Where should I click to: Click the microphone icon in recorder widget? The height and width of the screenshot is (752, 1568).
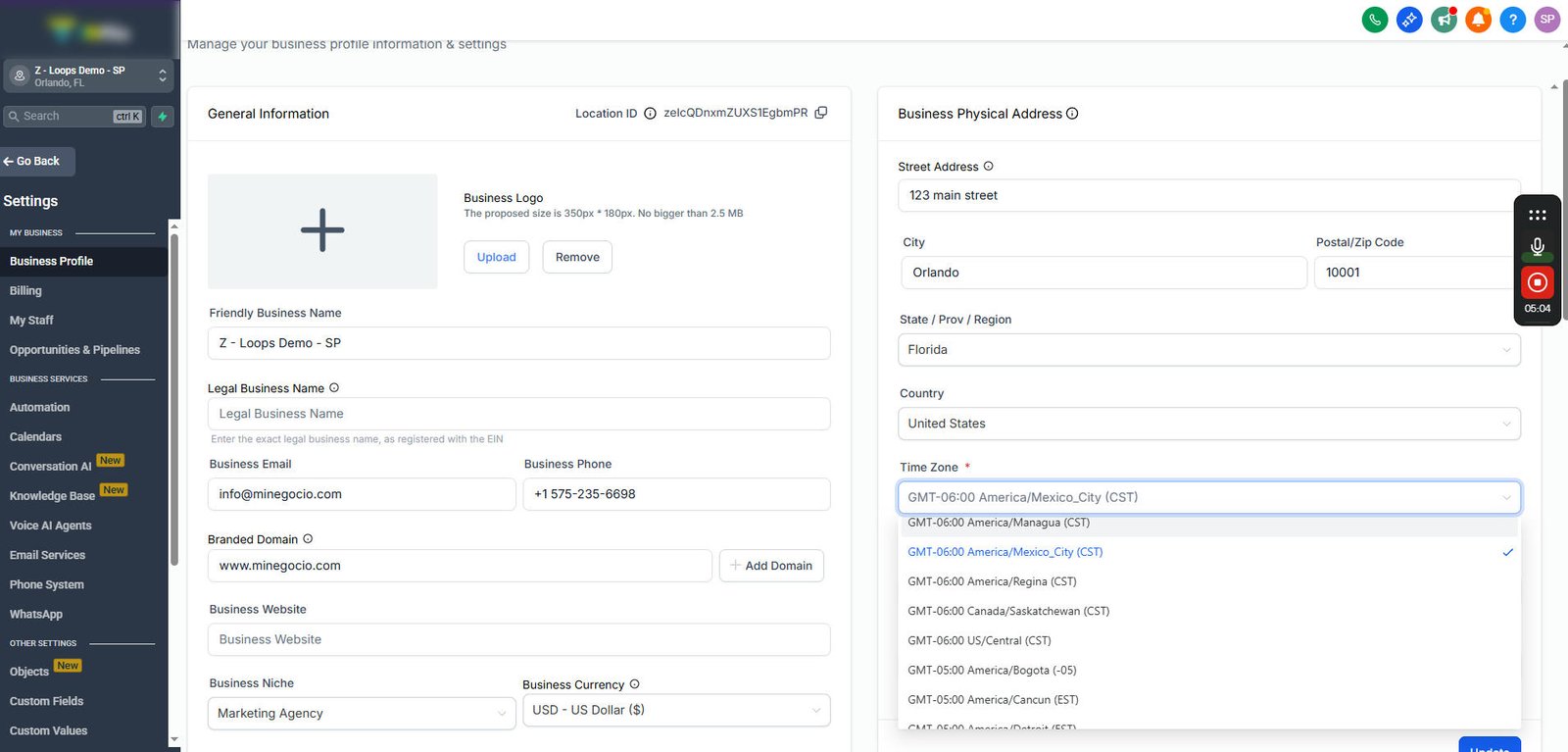coord(1538,247)
